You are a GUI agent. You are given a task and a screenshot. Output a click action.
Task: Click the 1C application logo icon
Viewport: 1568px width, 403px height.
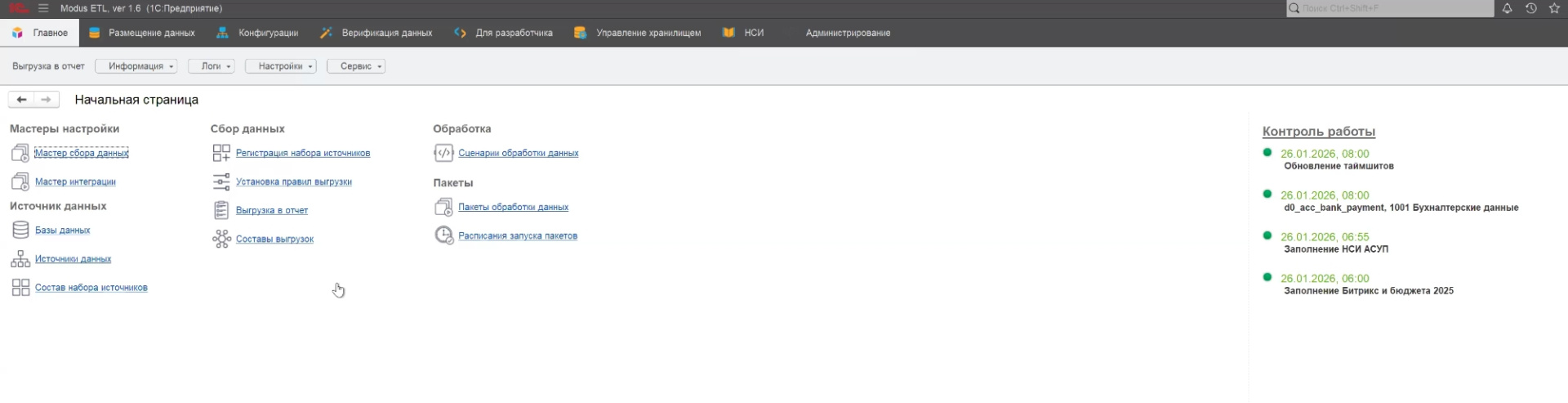pos(18,8)
